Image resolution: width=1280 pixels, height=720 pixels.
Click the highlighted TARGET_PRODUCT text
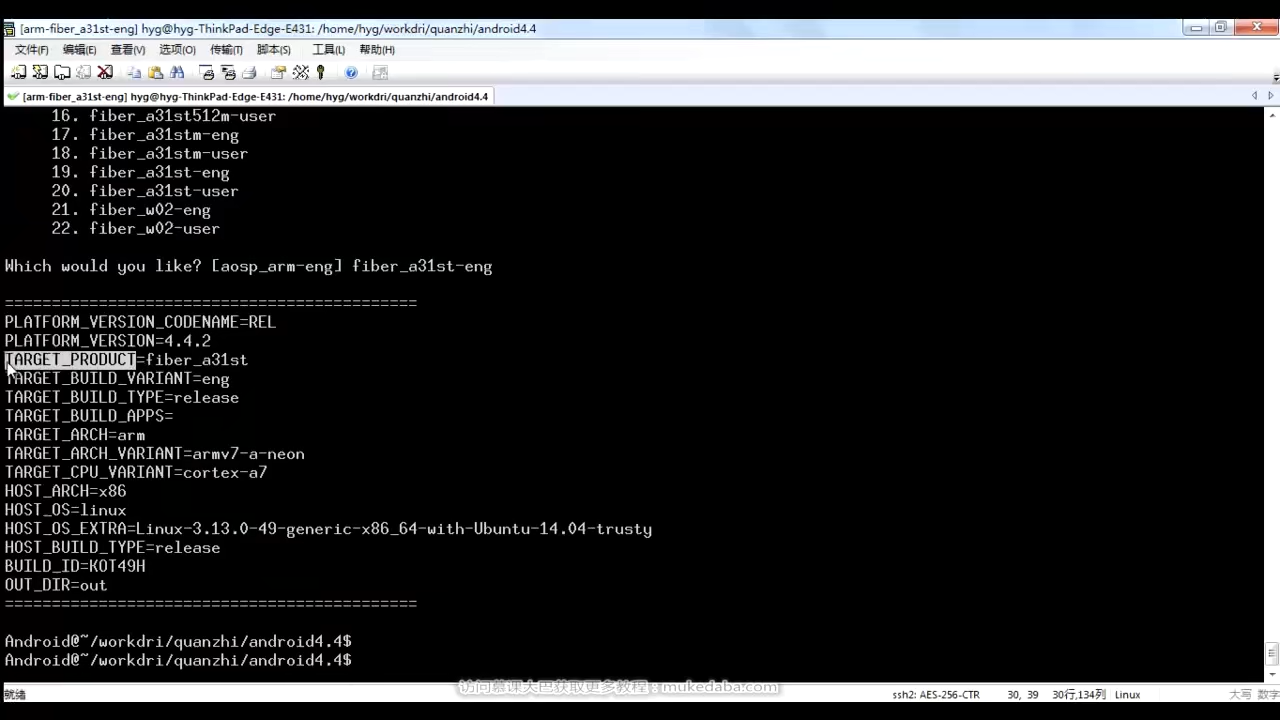click(70, 360)
